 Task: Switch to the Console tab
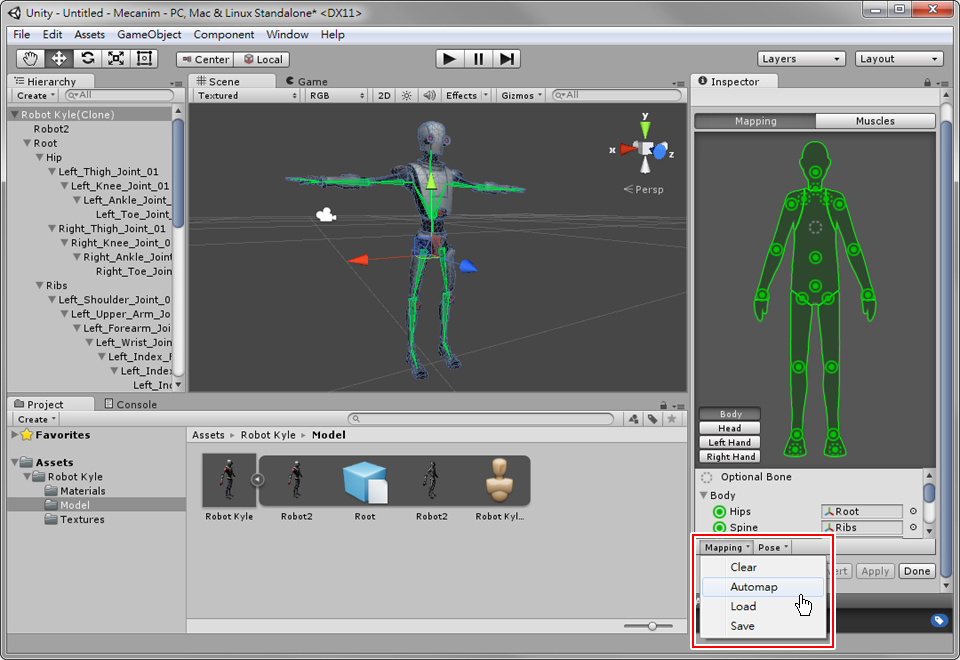pyautogui.click(x=130, y=404)
